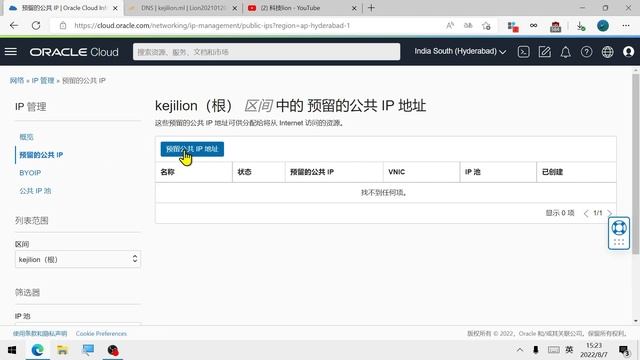Close the YouTube browser tab
640x360 pixels.
(x=354, y=8)
